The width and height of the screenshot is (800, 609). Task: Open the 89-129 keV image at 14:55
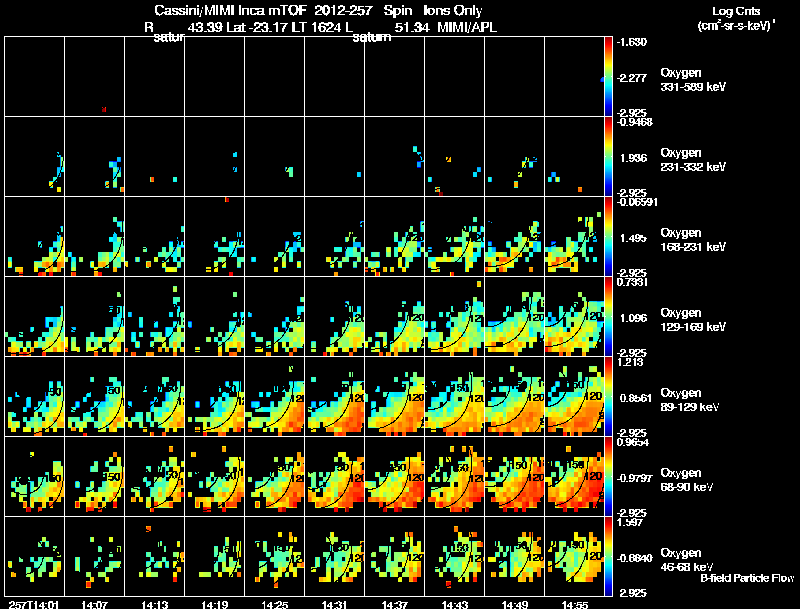(574, 396)
